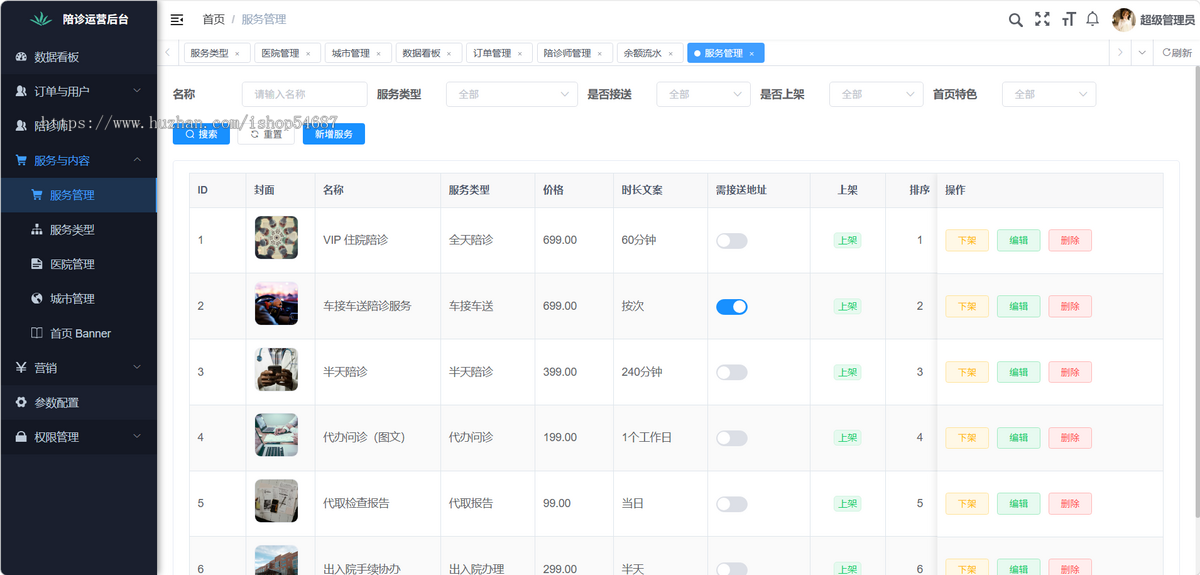Open font size adjustment icon

[1068, 20]
